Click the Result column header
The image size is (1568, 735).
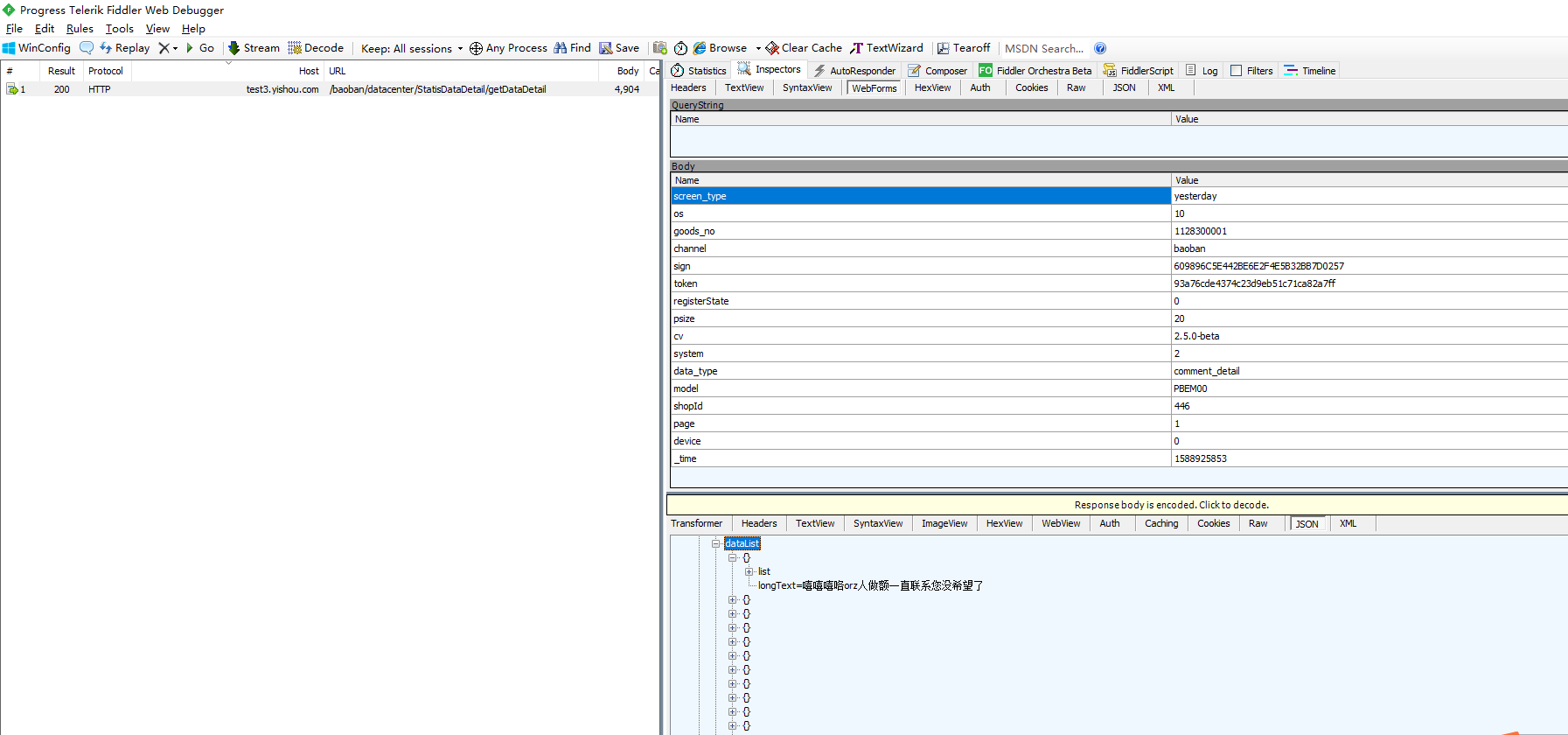[x=61, y=71]
